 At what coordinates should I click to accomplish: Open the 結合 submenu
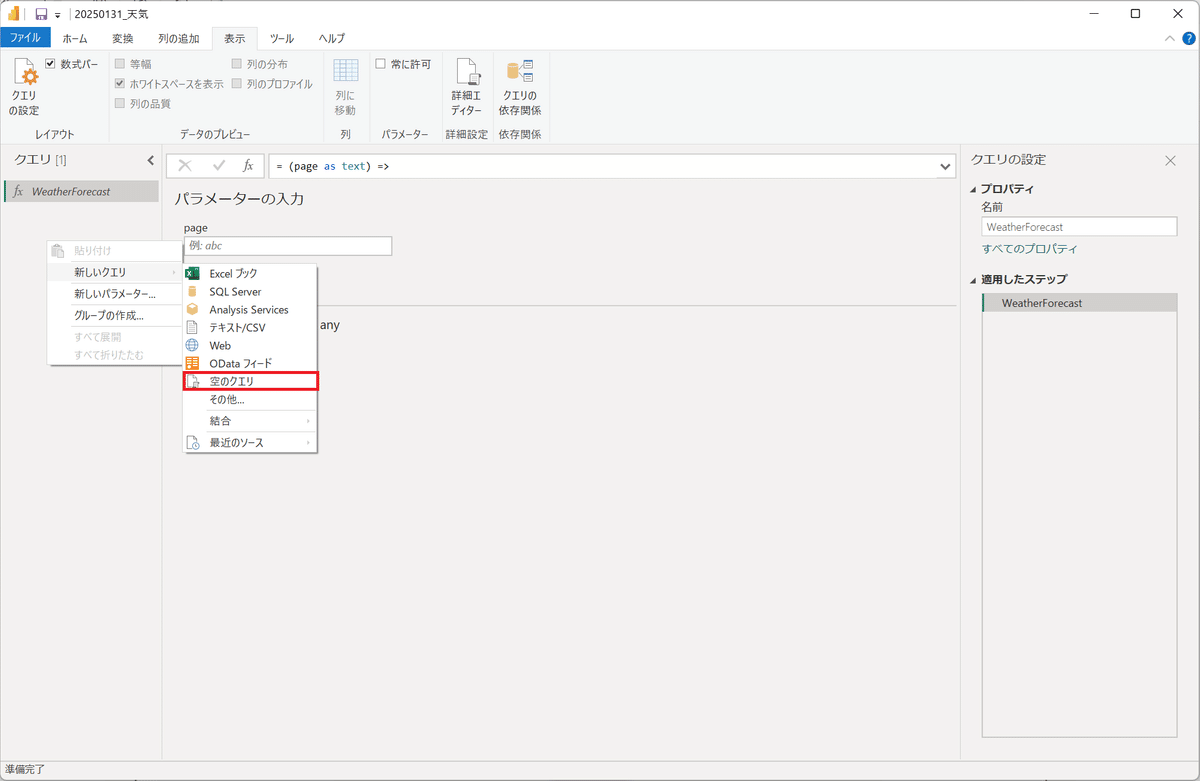[250, 421]
